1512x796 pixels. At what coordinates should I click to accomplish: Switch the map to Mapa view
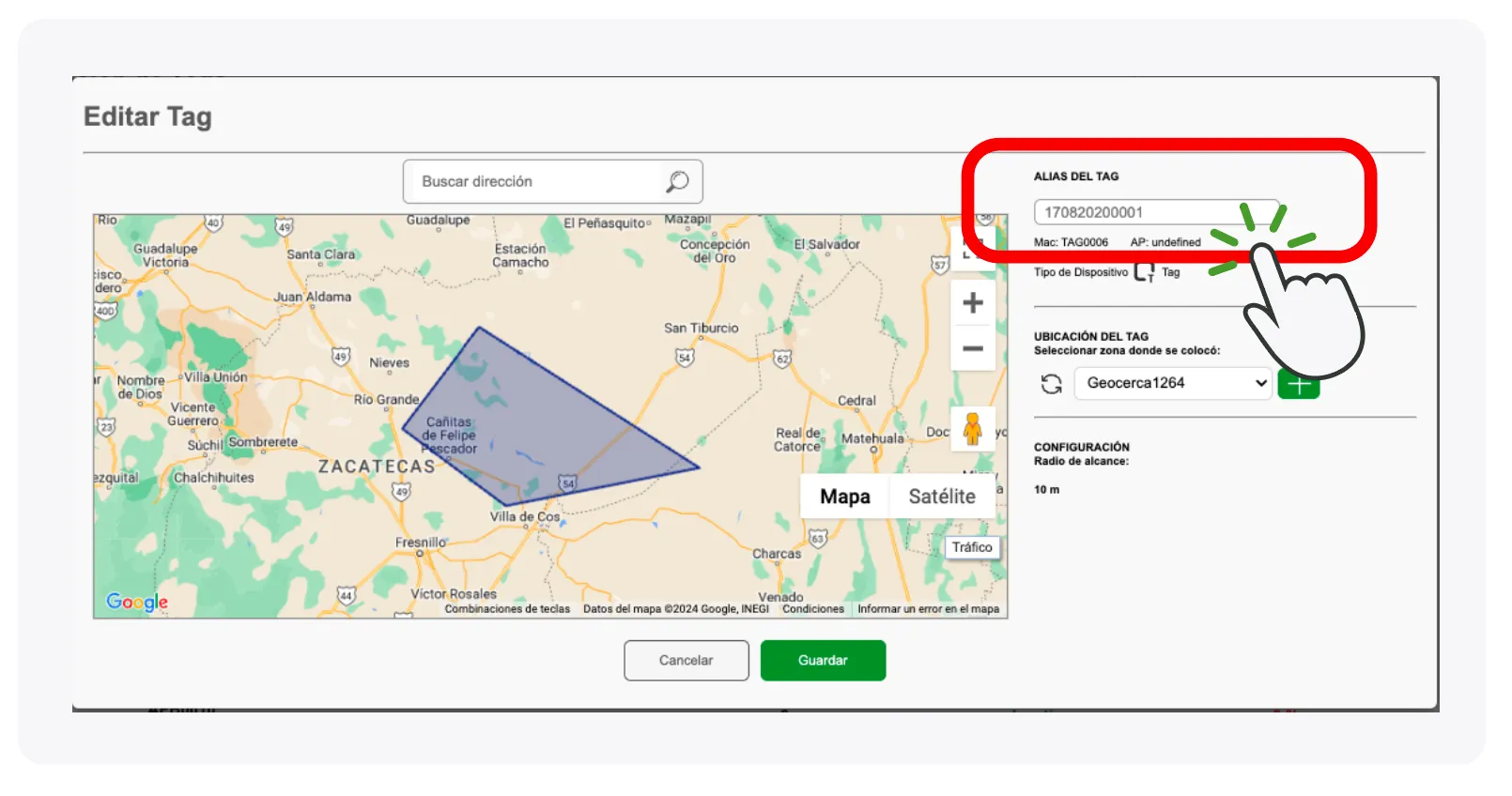point(845,497)
